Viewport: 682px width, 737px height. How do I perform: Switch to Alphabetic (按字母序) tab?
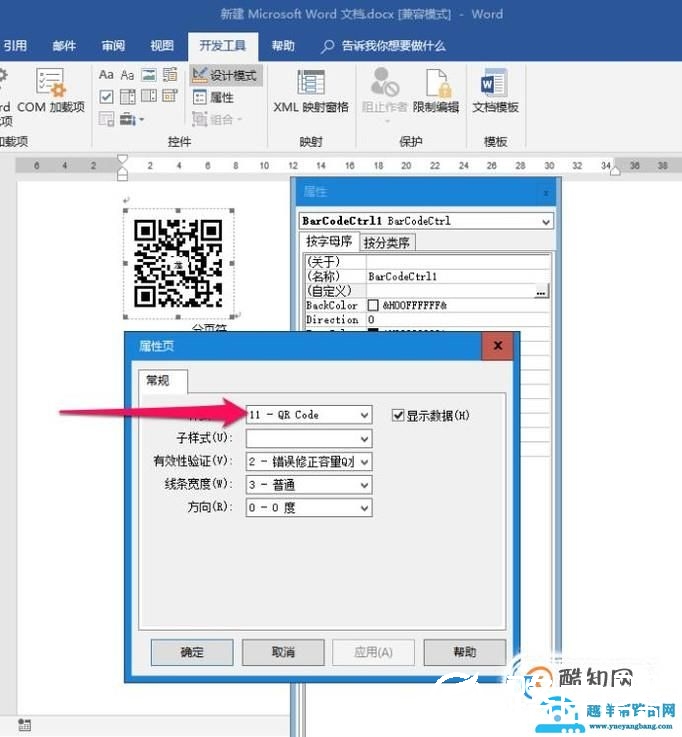pyautogui.click(x=329, y=242)
